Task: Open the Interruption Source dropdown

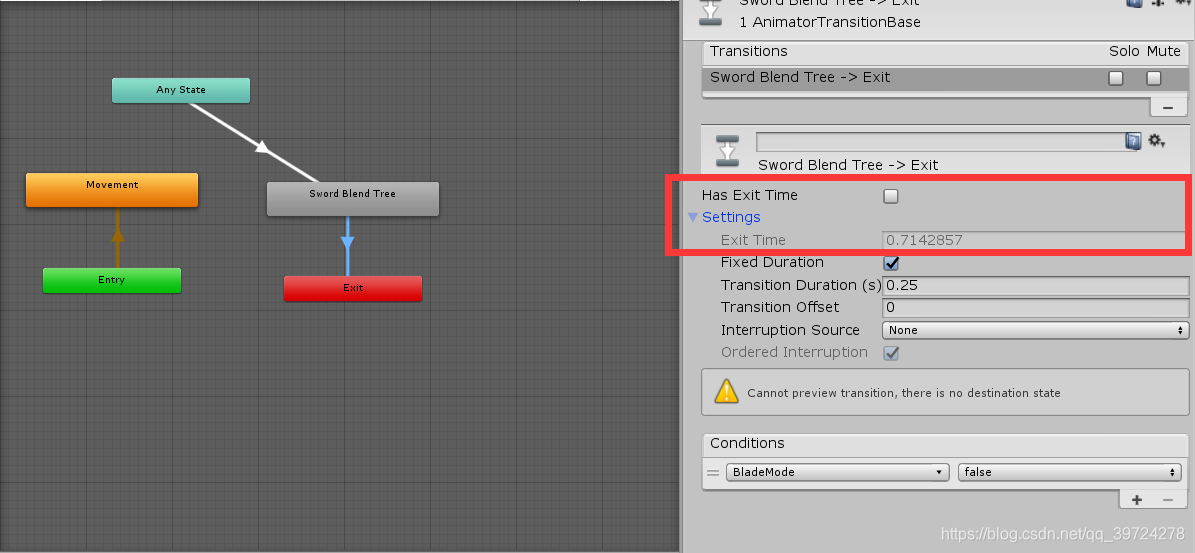Action: tap(1036, 330)
